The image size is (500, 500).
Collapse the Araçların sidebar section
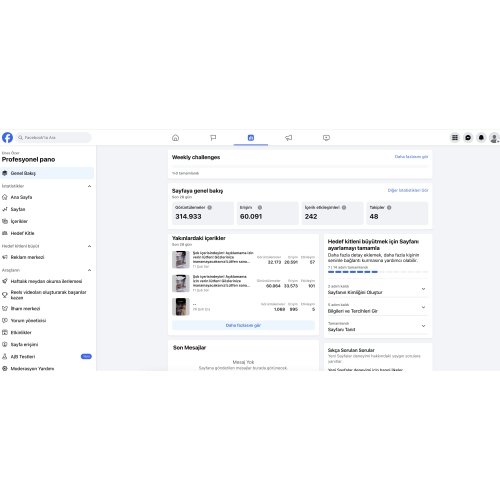[89, 270]
